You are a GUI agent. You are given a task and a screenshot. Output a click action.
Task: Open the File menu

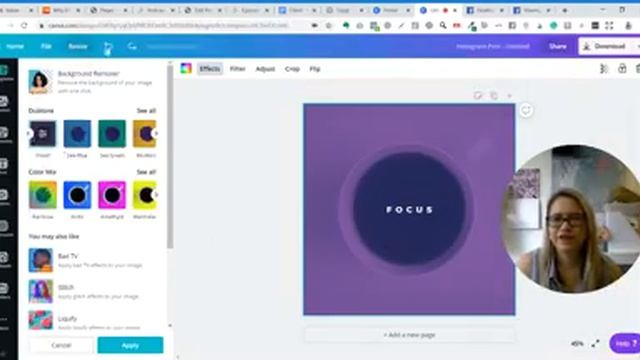click(x=46, y=46)
